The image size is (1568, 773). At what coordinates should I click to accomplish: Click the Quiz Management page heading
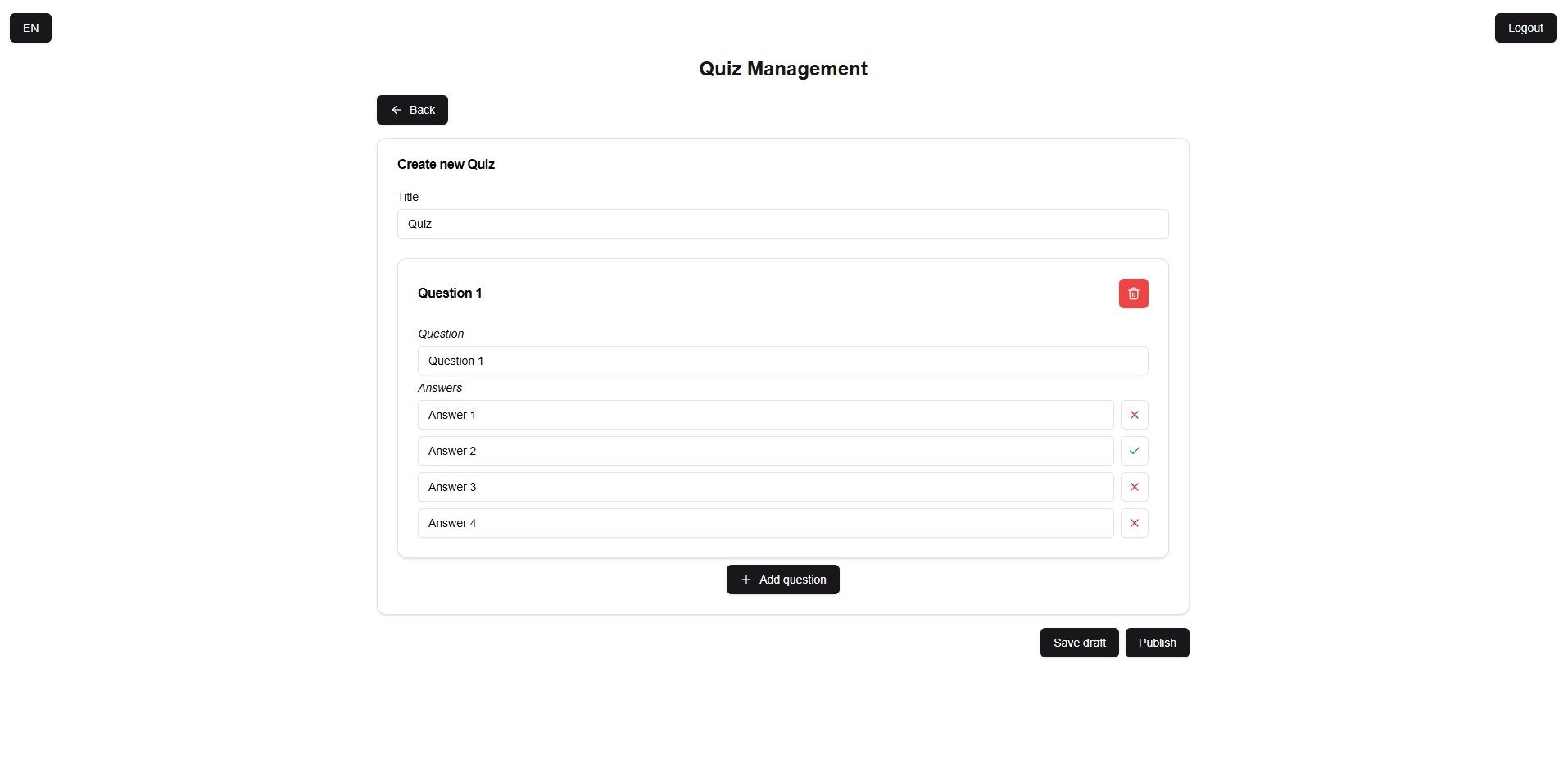click(782, 69)
